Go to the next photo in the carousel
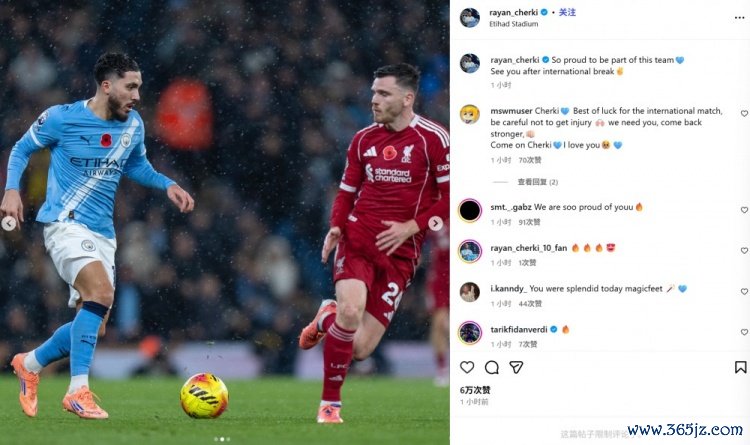The height and width of the screenshot is (445, 750). click(435, 223)
